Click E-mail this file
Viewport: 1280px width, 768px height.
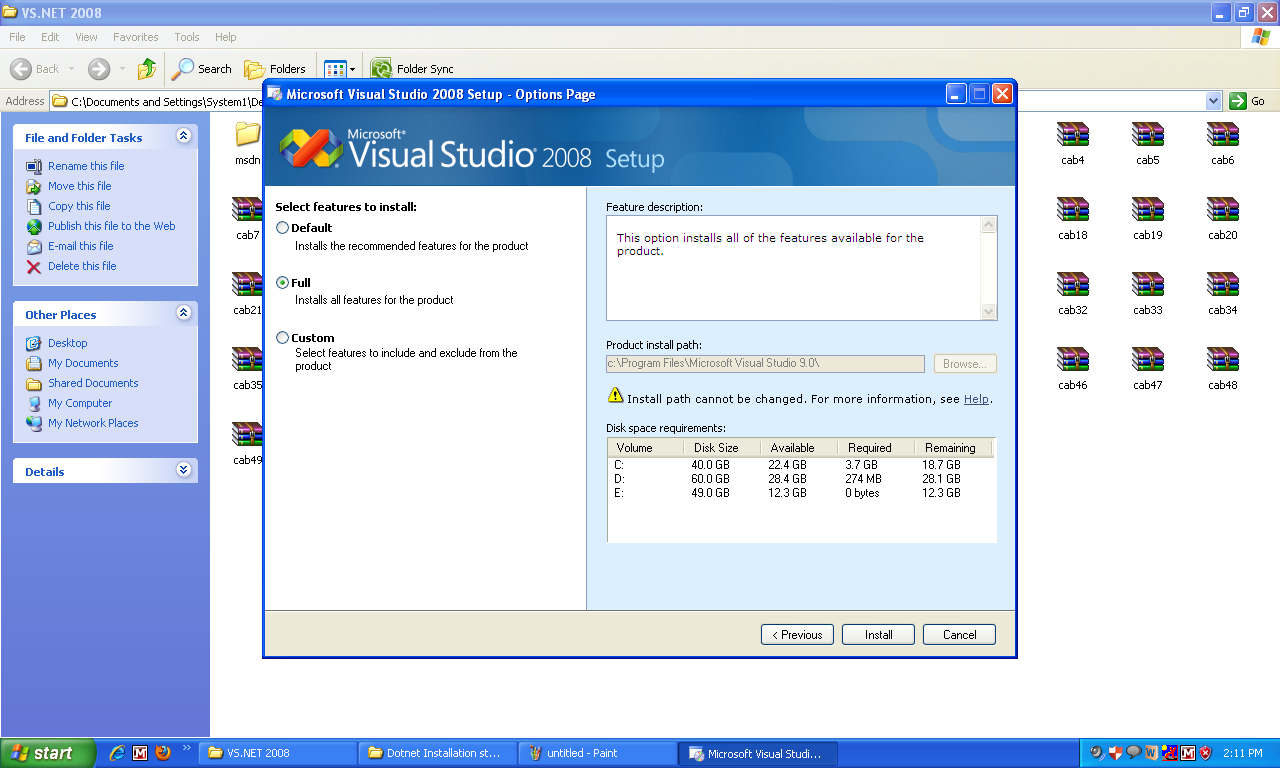(81, 246)
